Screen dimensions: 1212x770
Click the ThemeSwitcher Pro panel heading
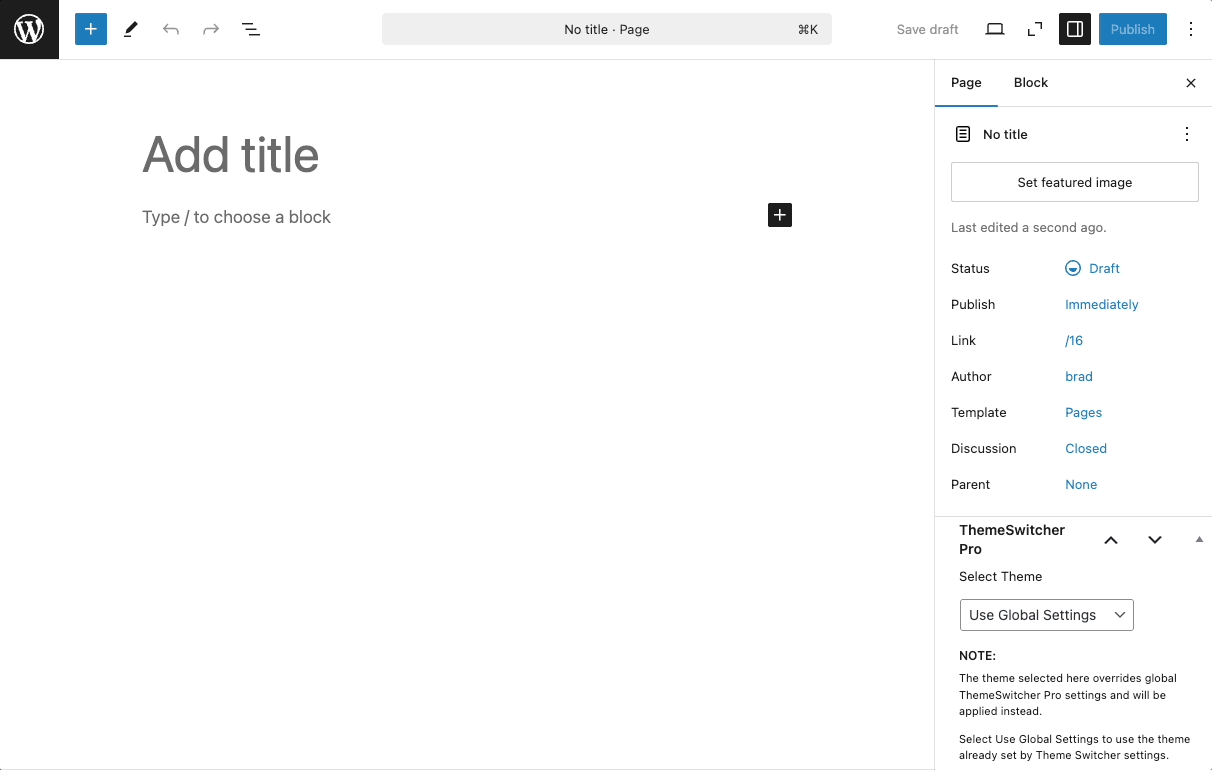1012,539
